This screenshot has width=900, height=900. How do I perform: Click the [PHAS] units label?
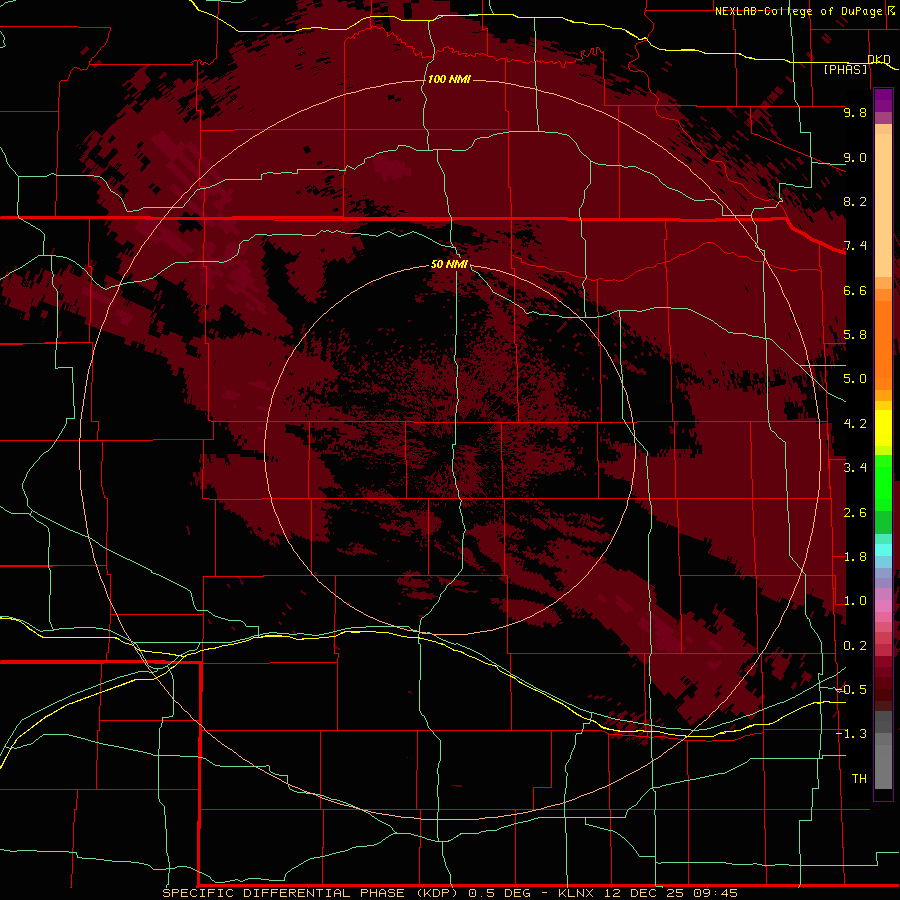click(845, 70)
